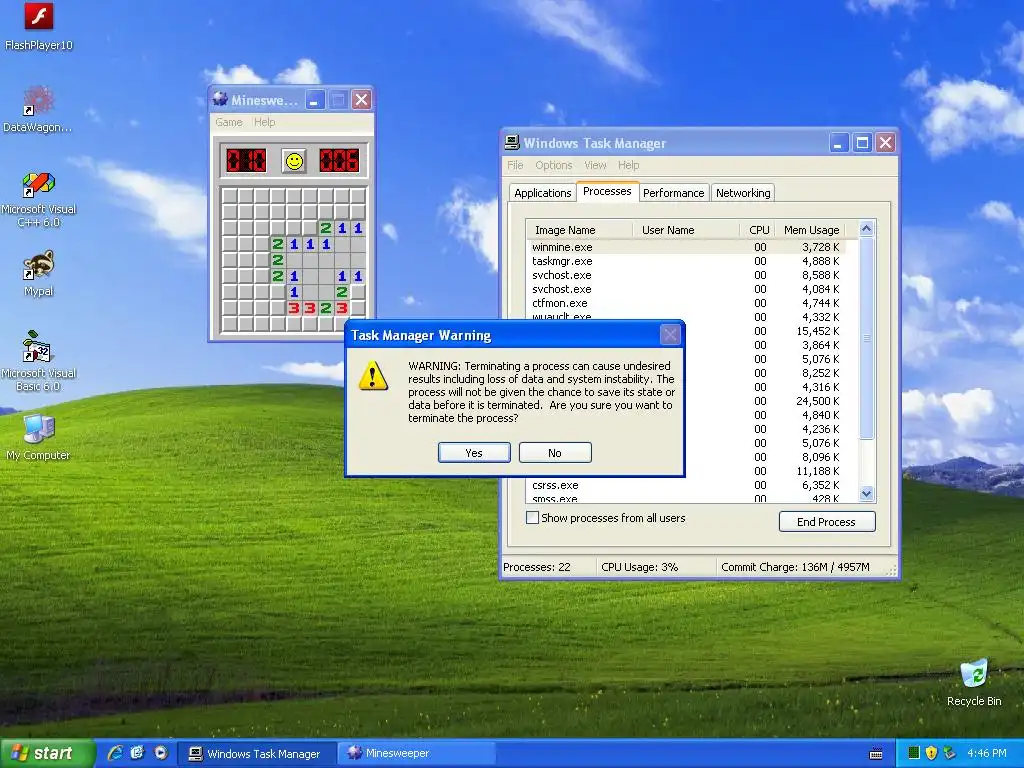
Task: Click the Minesweeper mine counter display
Action: [x=246, y=161]
